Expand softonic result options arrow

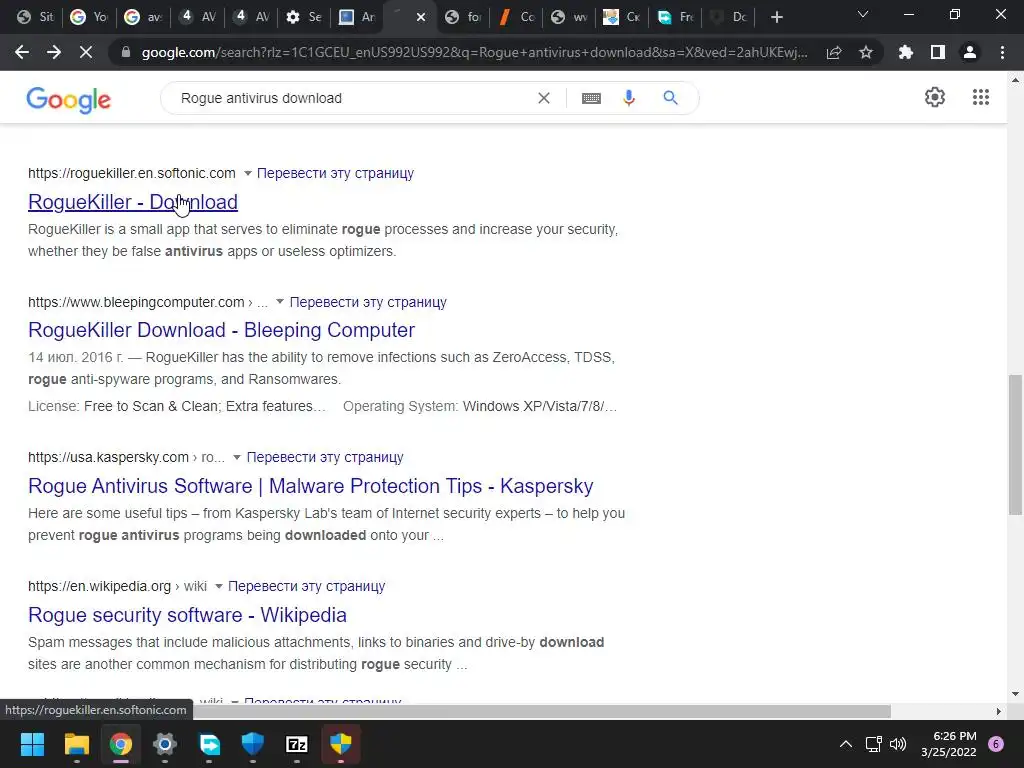coord(248,174)
